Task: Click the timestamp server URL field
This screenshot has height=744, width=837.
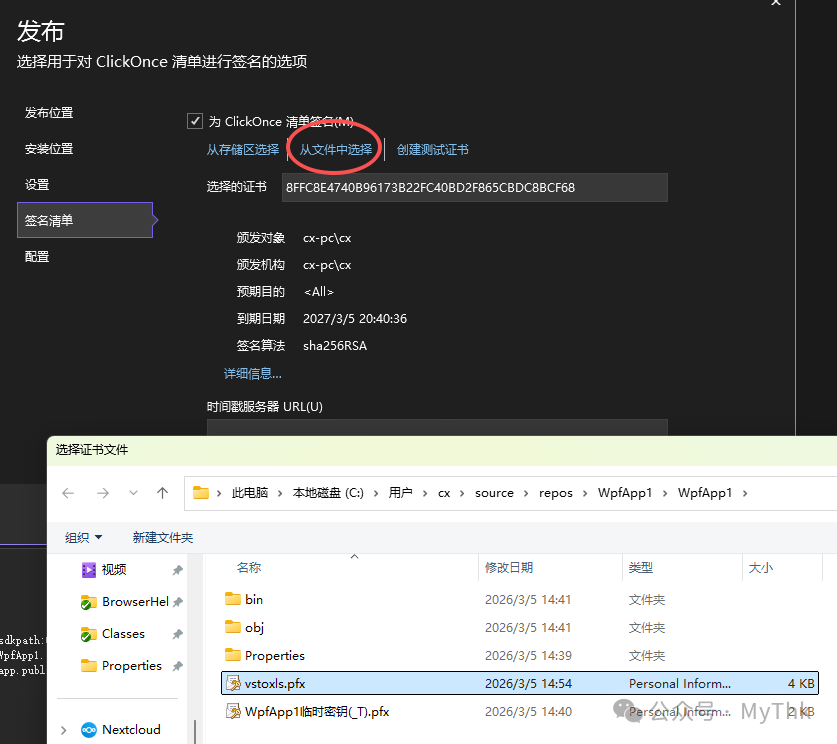Action: pyautogui.click(x=437, y=428)
